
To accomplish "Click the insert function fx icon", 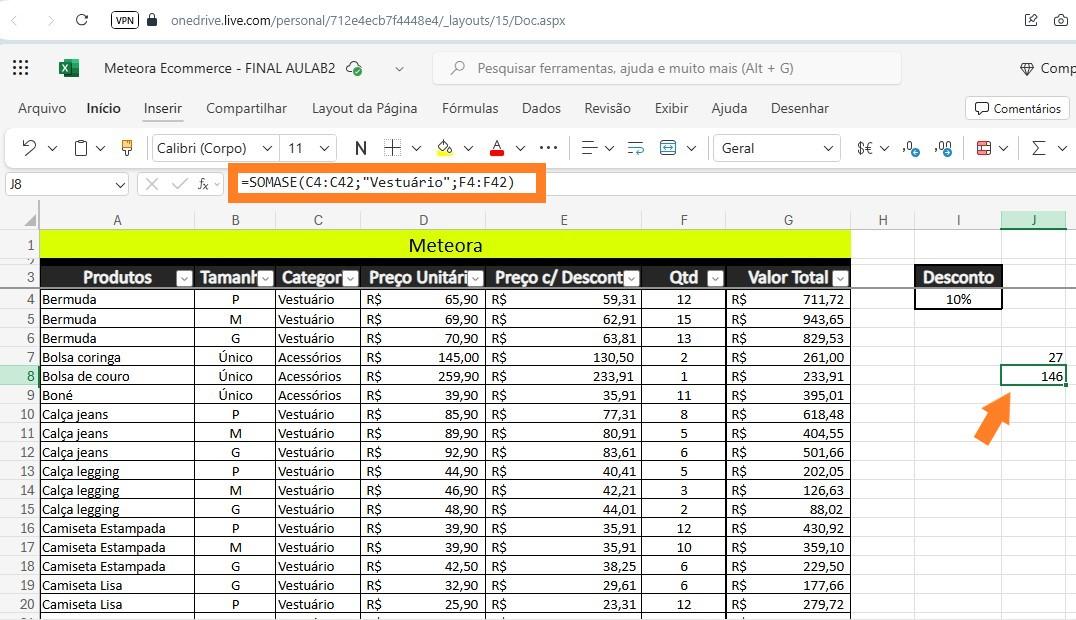I will (203, 184).
